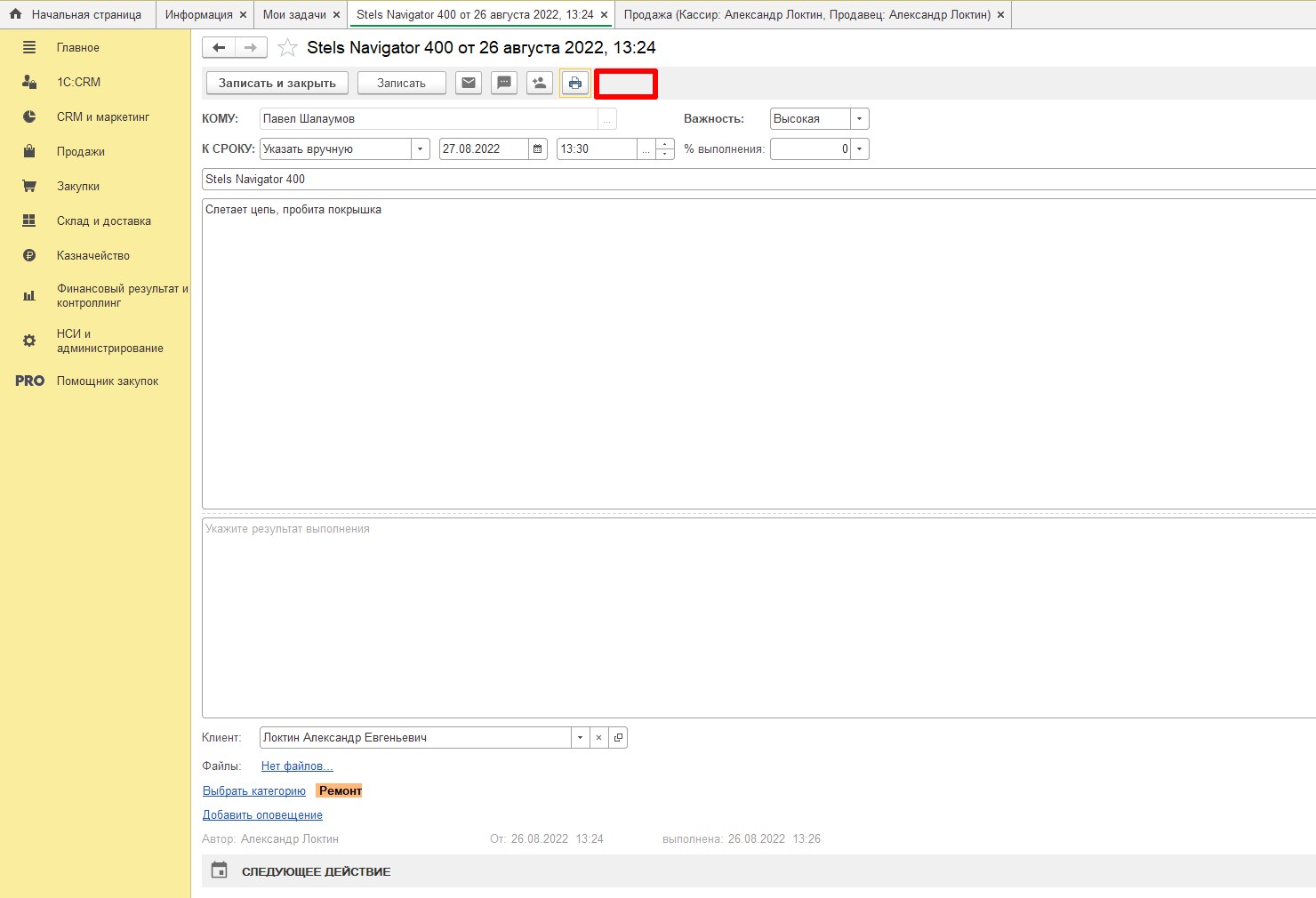This screenshot has height=898, width=1316.
Task: Open the chat message icon
Action: [x=504, y=83]
